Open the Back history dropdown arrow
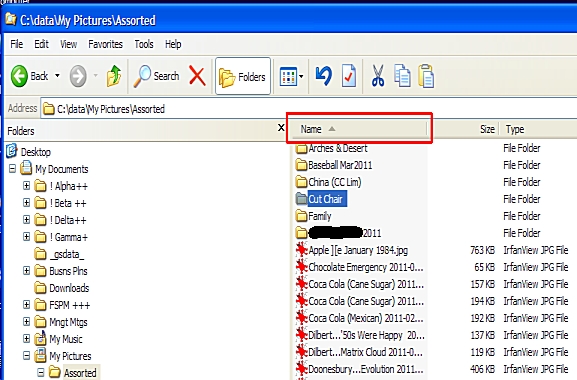 click(57, 76)
